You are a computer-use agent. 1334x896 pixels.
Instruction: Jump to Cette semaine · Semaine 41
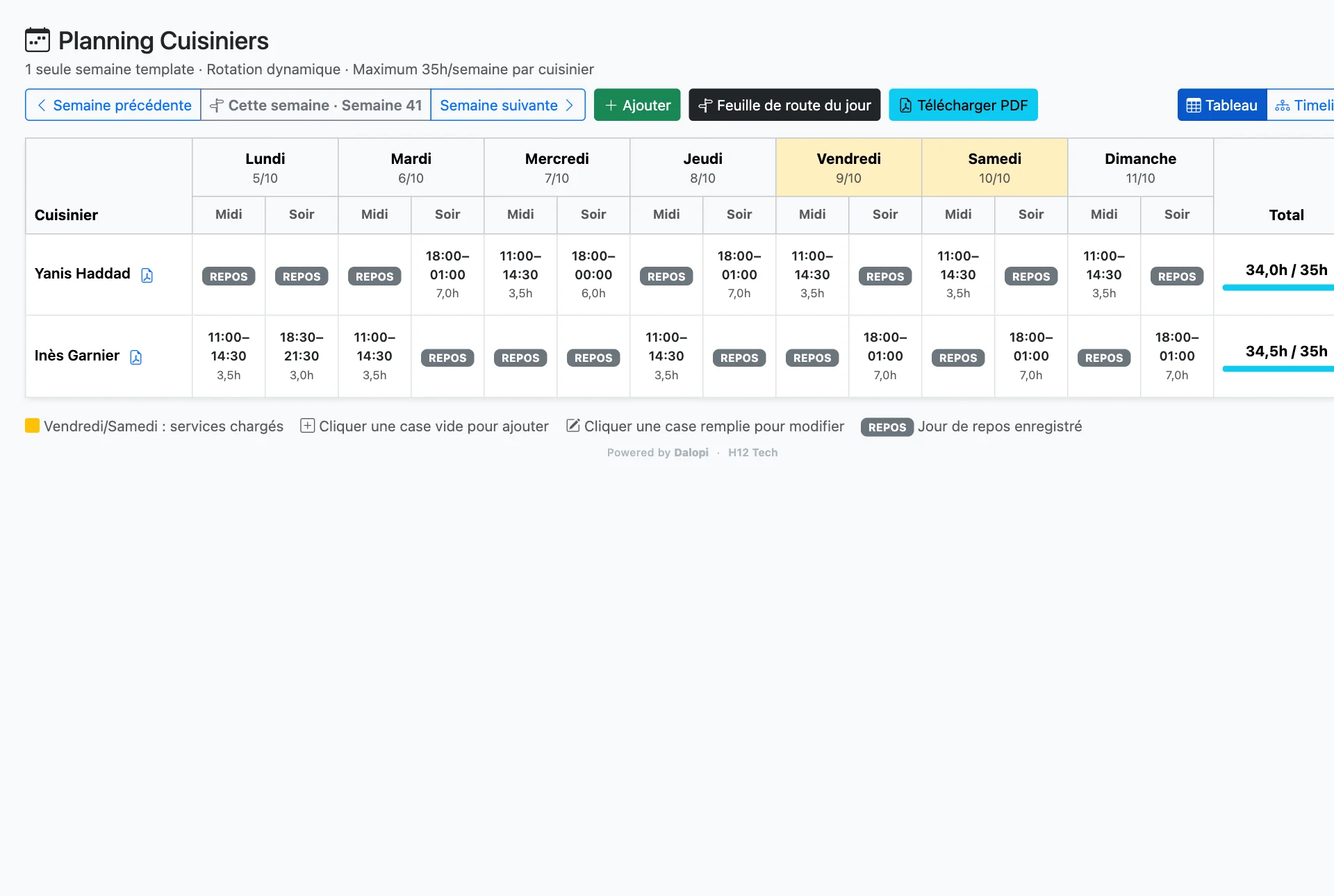(x=316, y=105)
